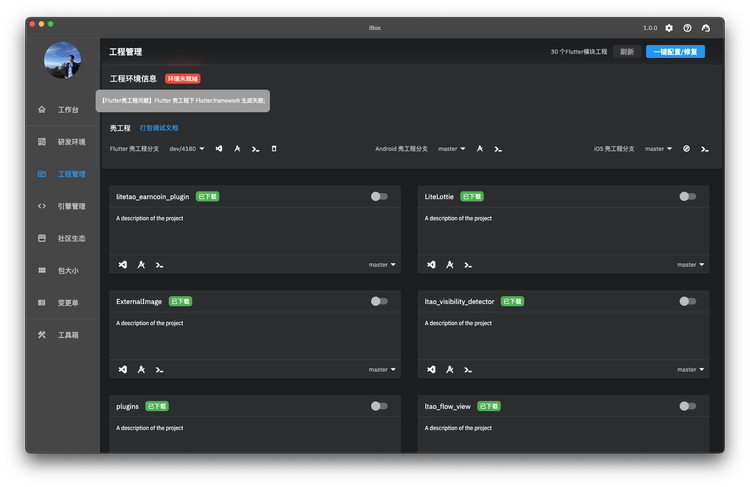Viewport: 750px width, 487px height.
Task: Open Flutter shell project in Android Studio
Action: (x=237, y=149)
